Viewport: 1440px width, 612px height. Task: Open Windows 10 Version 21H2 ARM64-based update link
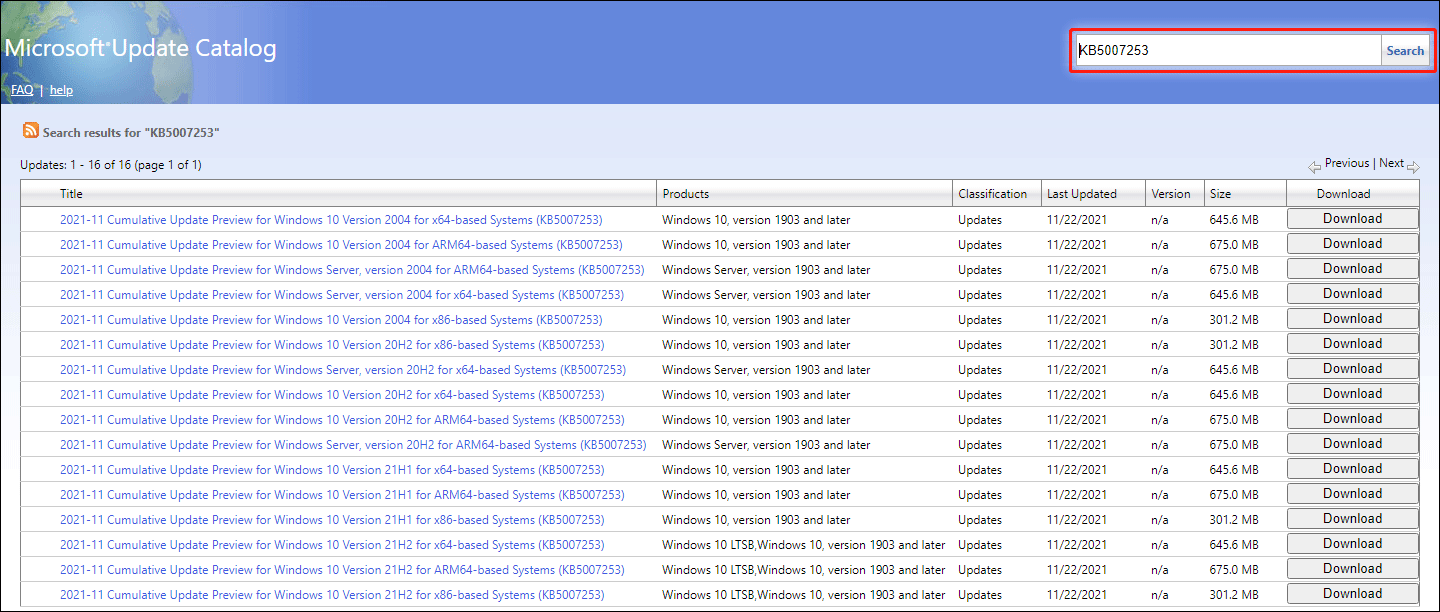pos(342,570)
